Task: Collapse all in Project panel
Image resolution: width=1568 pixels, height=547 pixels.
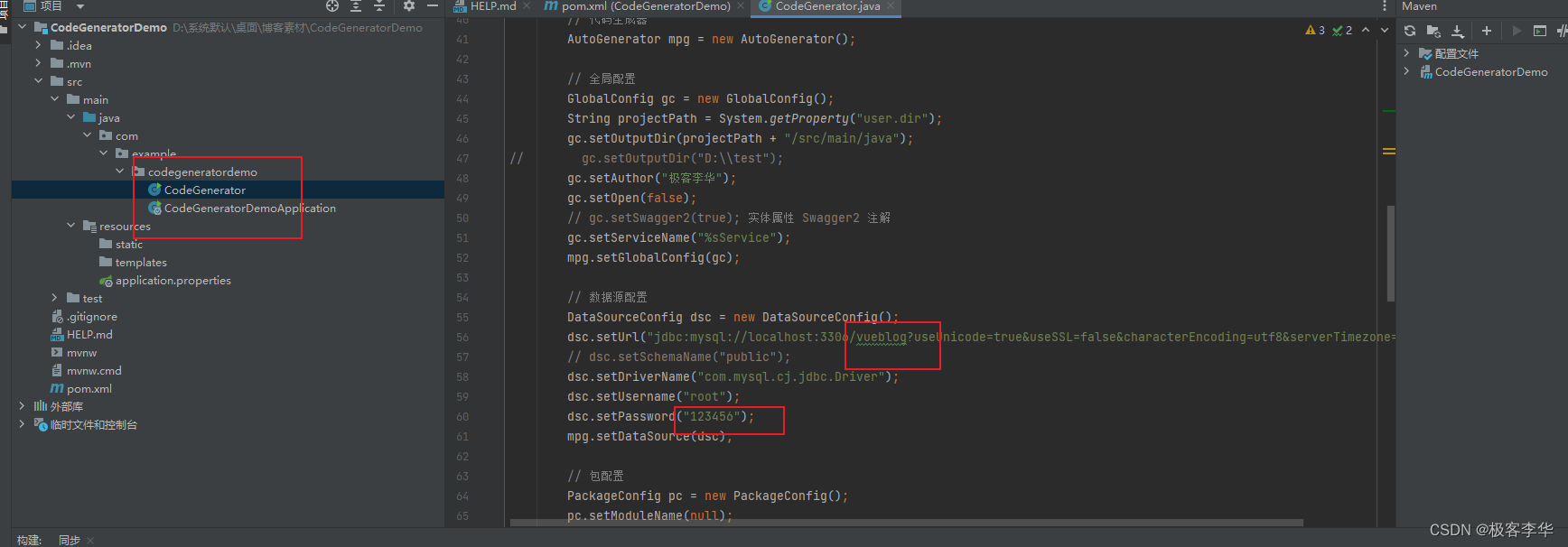Action: click(x=379, y=5)
